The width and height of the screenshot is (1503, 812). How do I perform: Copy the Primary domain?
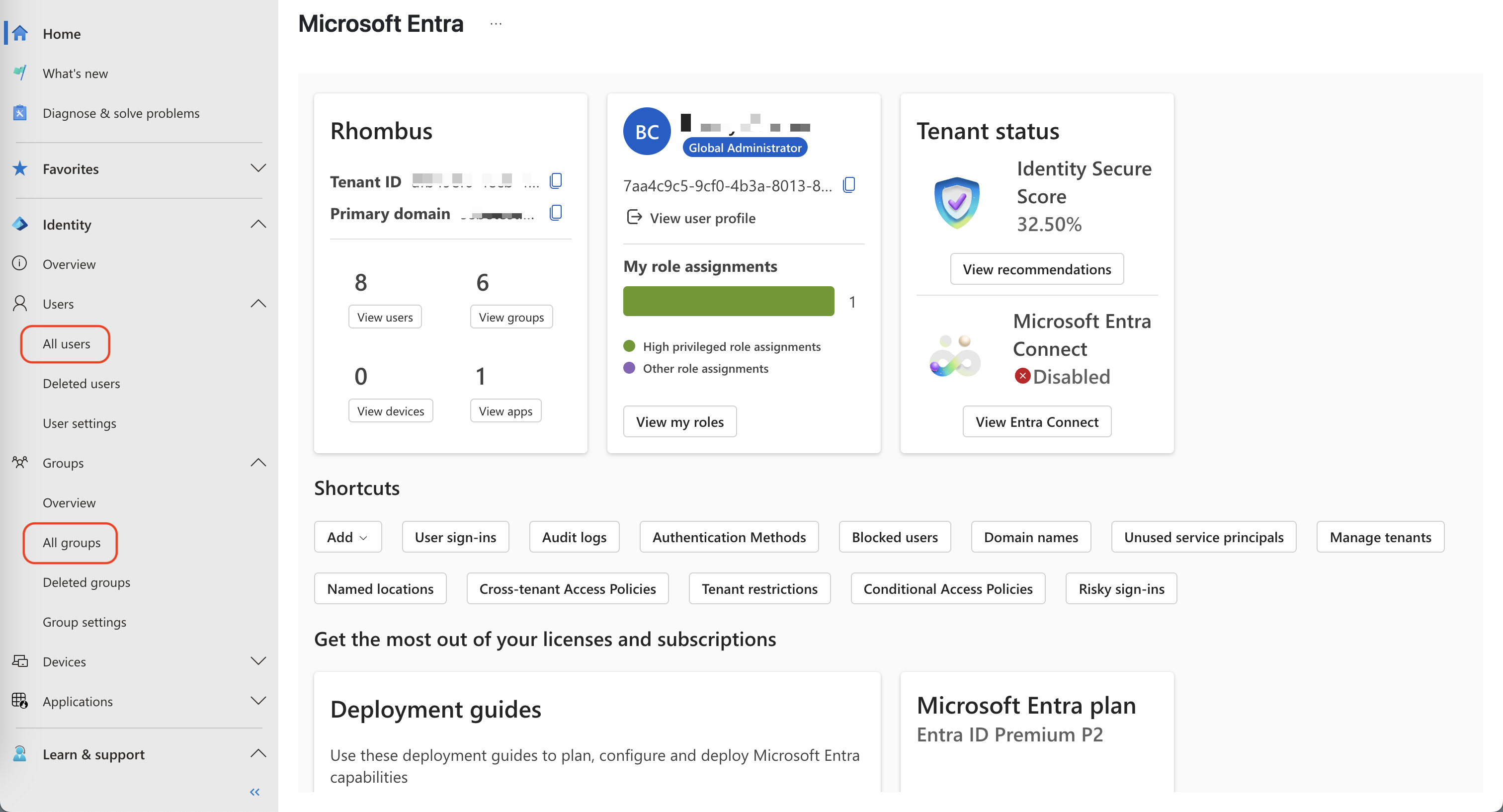pyautogui.click(x=556, y=213)
